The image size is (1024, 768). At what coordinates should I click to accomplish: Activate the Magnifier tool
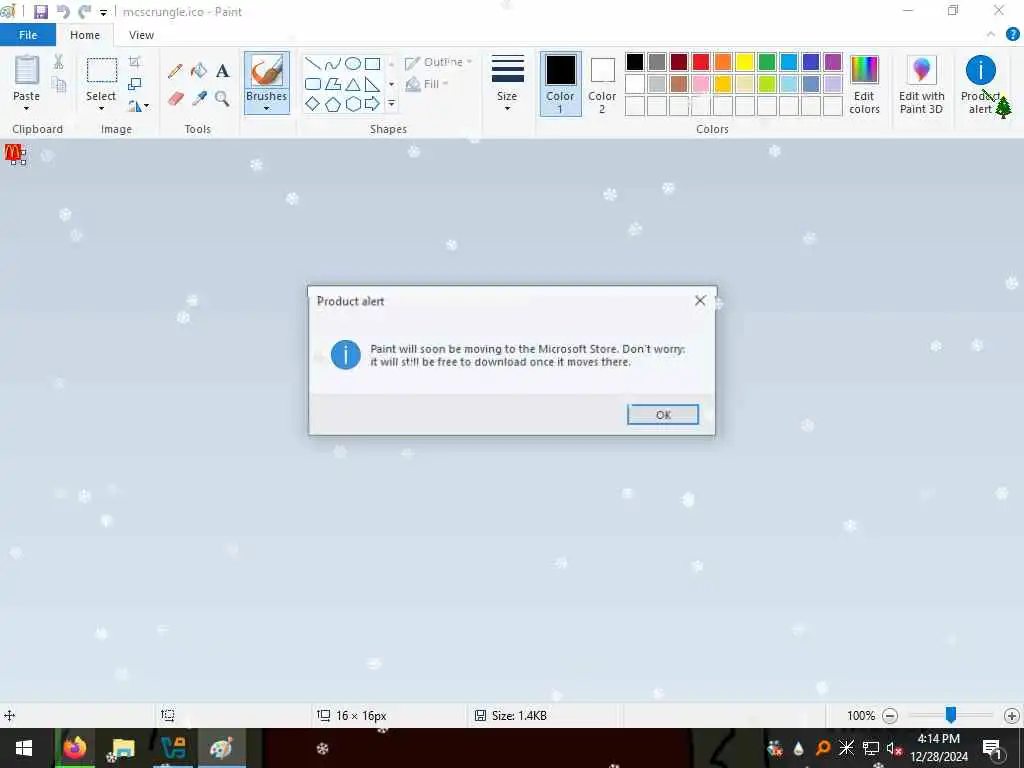[222, 99]
